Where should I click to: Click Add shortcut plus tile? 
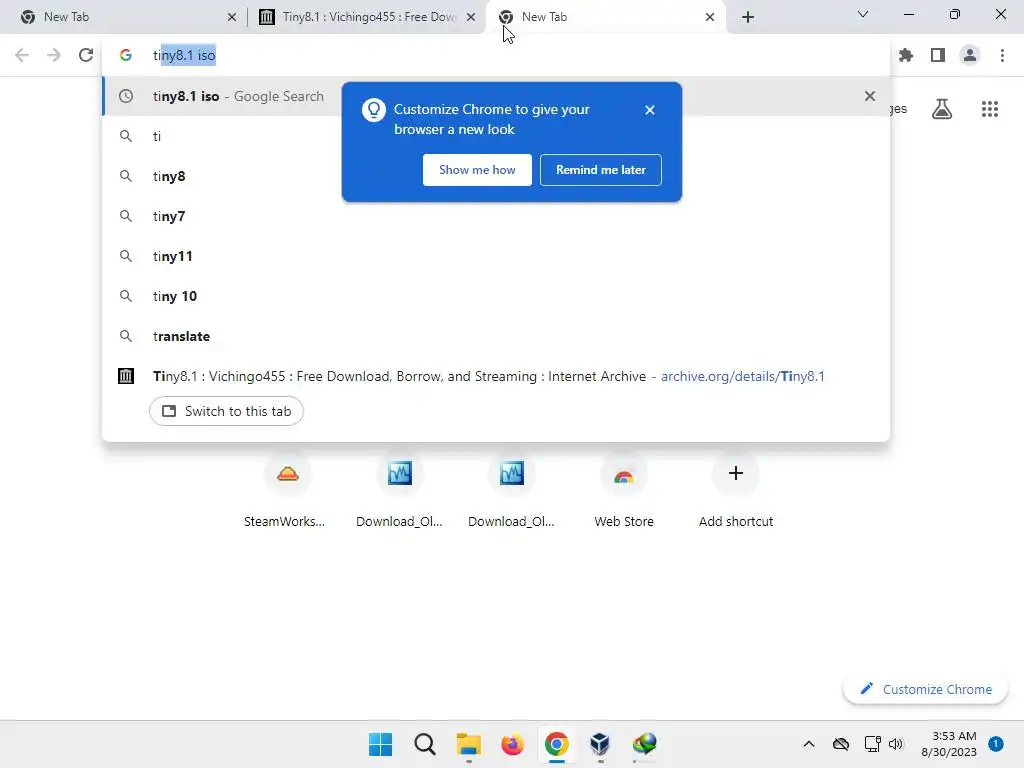(x=736, y=492)
